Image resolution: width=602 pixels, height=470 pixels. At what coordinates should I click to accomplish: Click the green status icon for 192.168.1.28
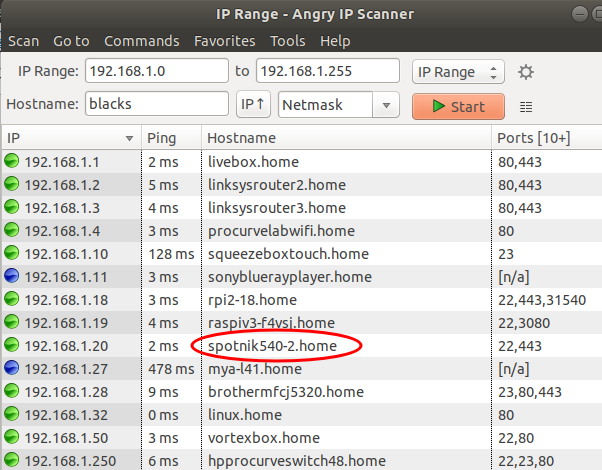tap(12, 391)
